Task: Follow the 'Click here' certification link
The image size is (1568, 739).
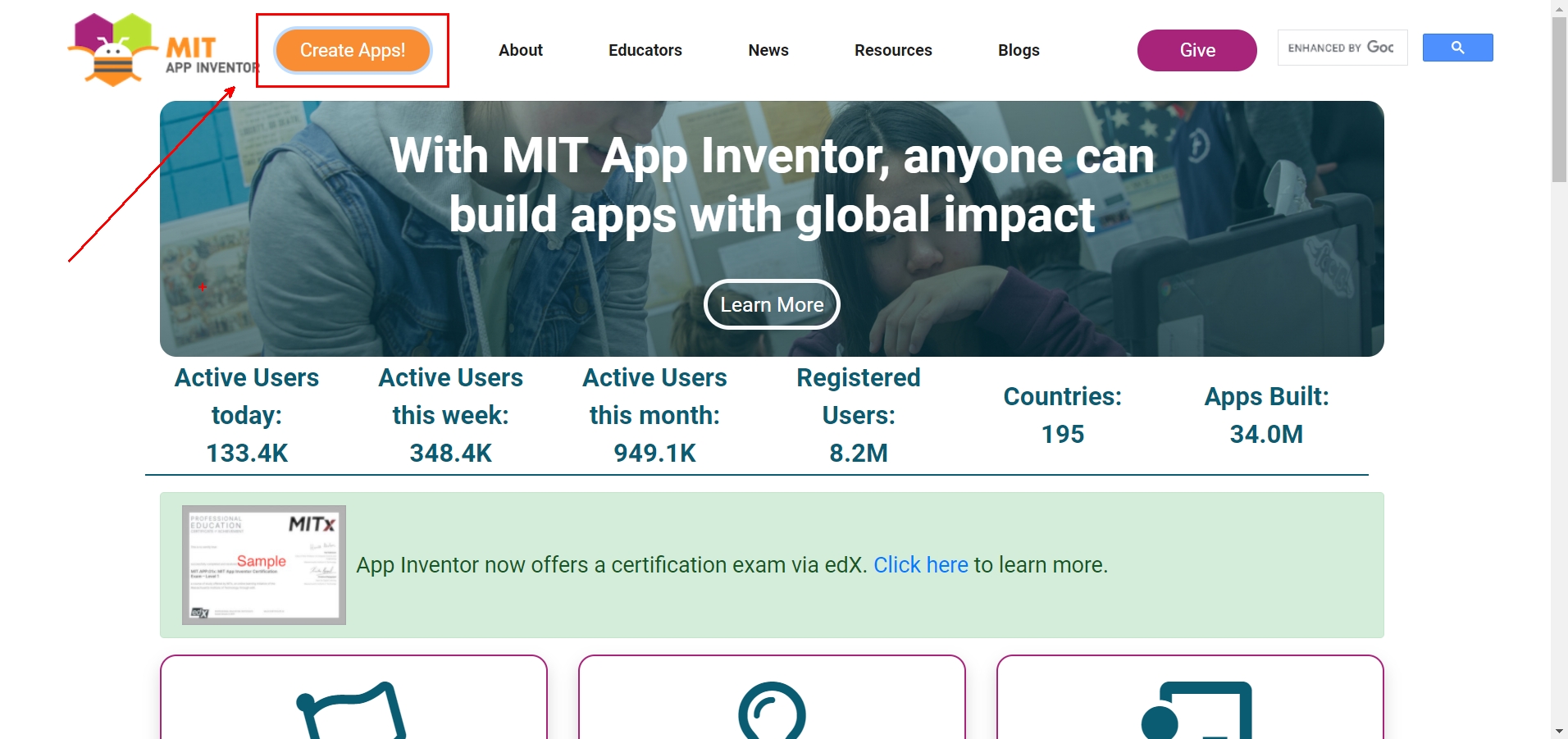Action: tap(921, 565)
